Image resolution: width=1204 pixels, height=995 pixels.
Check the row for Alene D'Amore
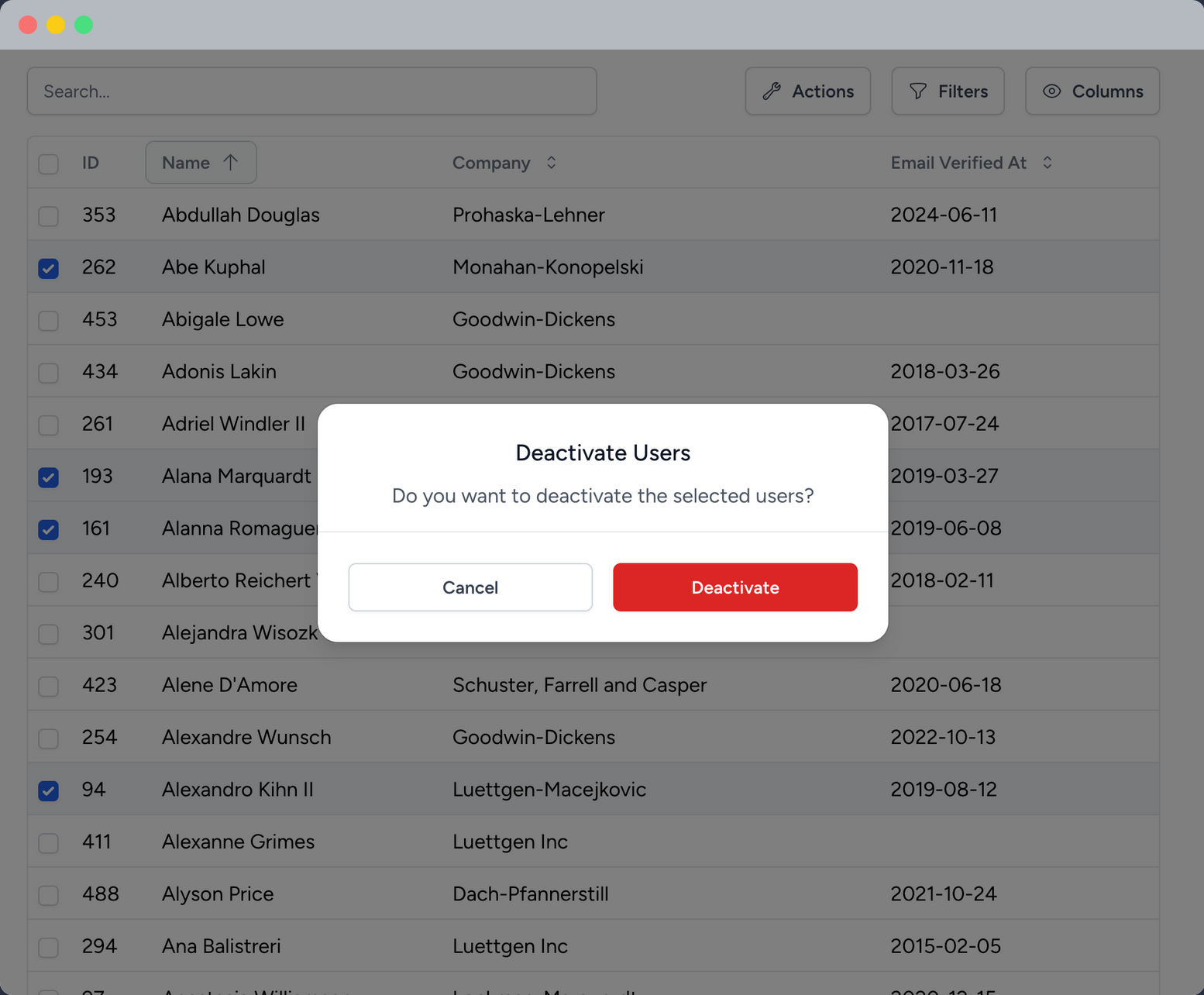click(x=49, y=686)
